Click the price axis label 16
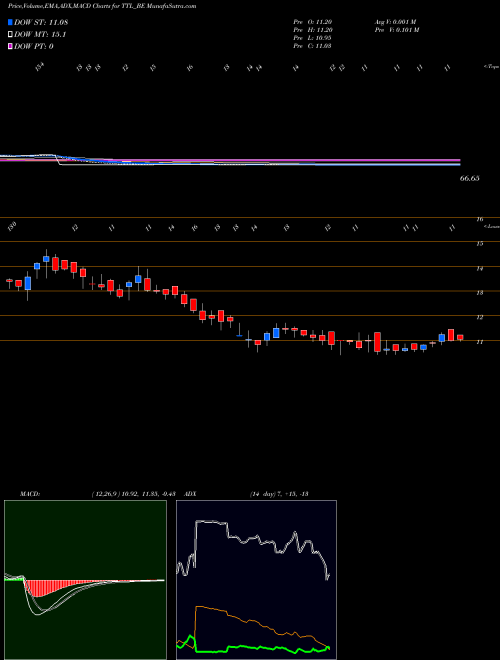The width and height of the screenshot is (500, 660). tap(480, 219)
